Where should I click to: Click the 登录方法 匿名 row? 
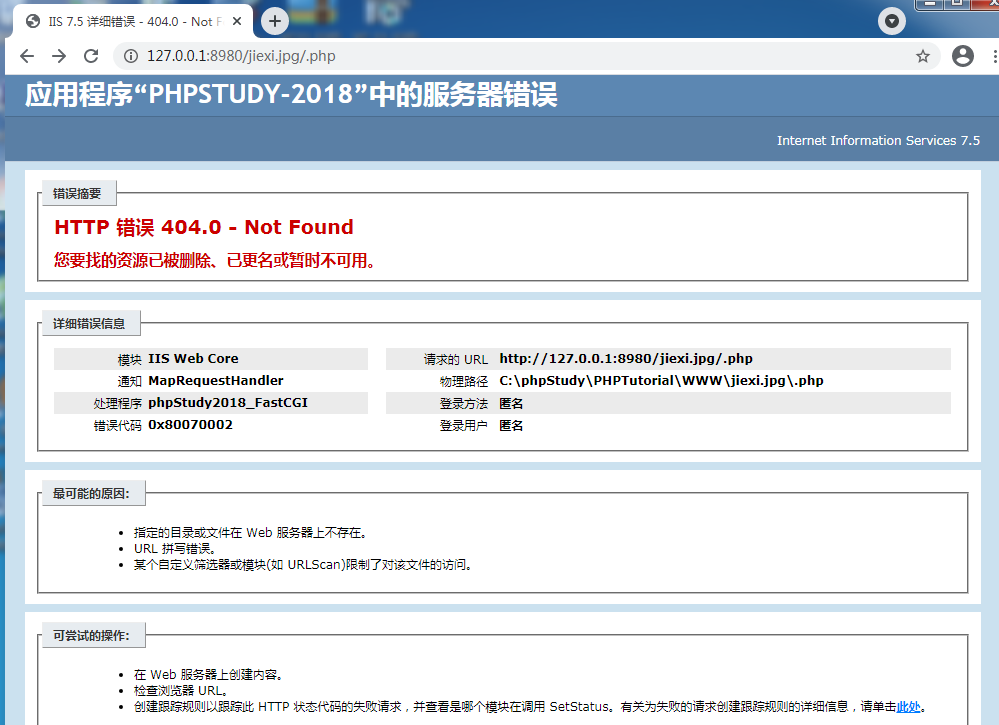click(668, 403)
